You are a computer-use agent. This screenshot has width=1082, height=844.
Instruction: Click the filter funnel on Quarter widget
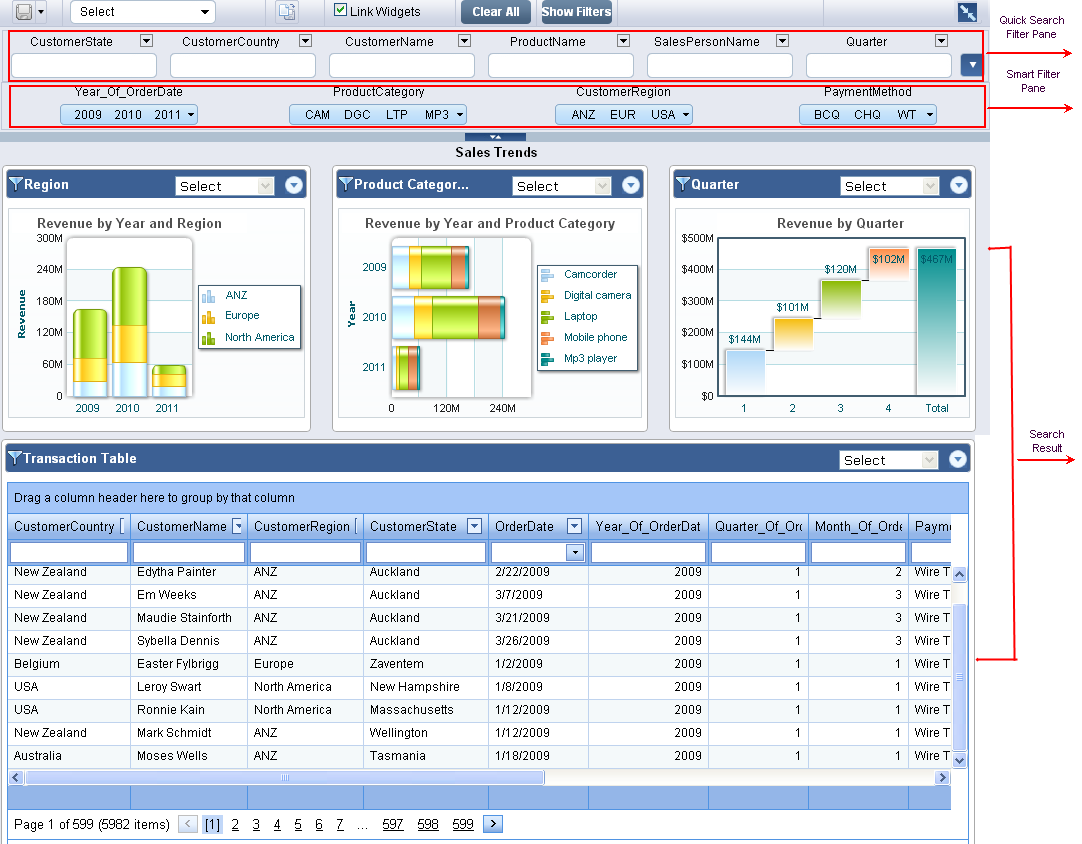click(684, 185)
